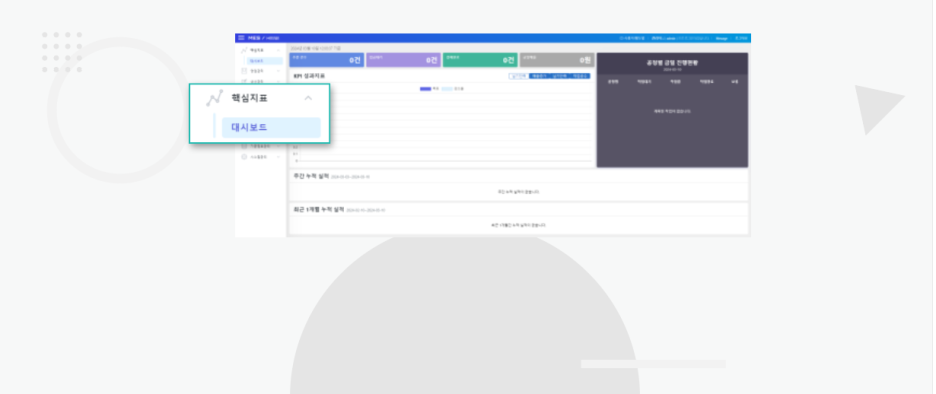Click the 핵심지표 line-chart icon in the enlarged callout
The width and height of the screenshot is (936, 394).
click(x=214, y=98)
